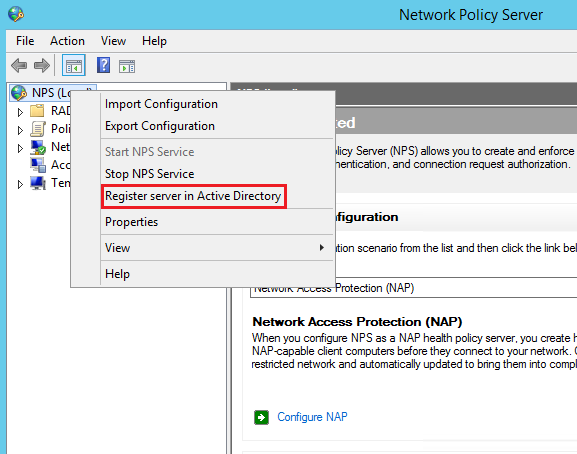
Task: Click the green arrow icon beside Configure NAP
Action: (x=261, y=417)
